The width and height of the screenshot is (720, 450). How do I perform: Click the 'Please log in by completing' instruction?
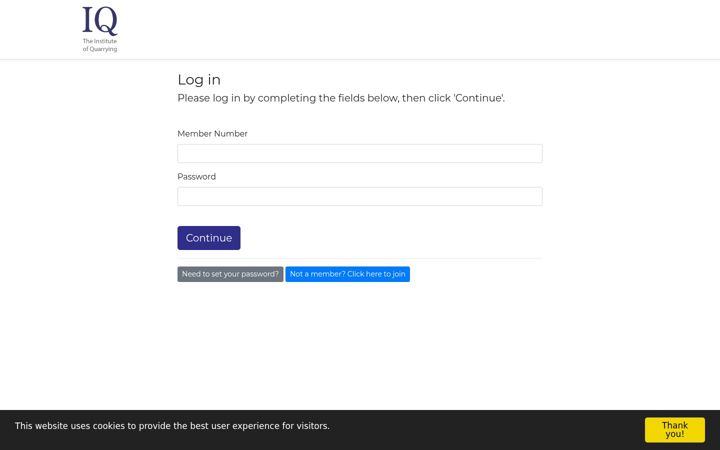(341, 98)
